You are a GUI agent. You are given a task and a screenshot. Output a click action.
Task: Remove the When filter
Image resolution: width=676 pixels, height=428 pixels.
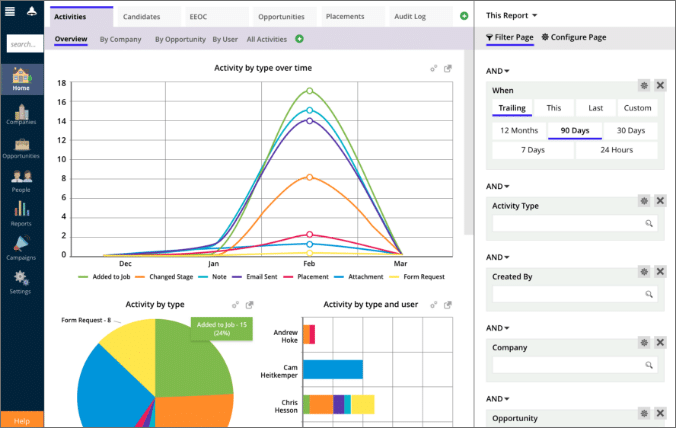[660, 85]
